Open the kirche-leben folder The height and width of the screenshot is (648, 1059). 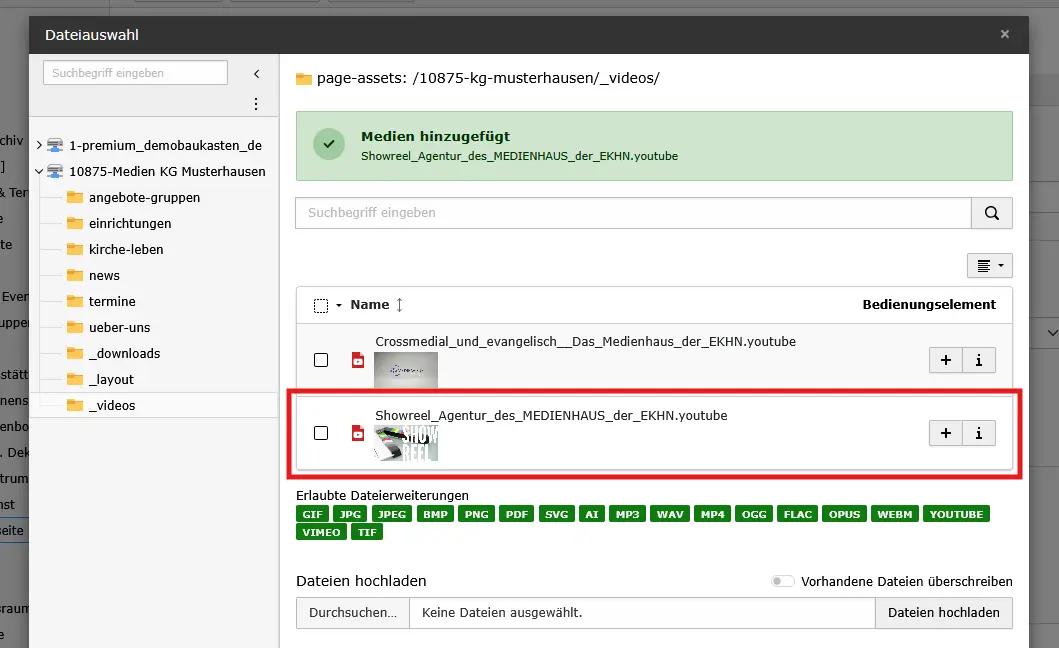[x=125, y=250]
